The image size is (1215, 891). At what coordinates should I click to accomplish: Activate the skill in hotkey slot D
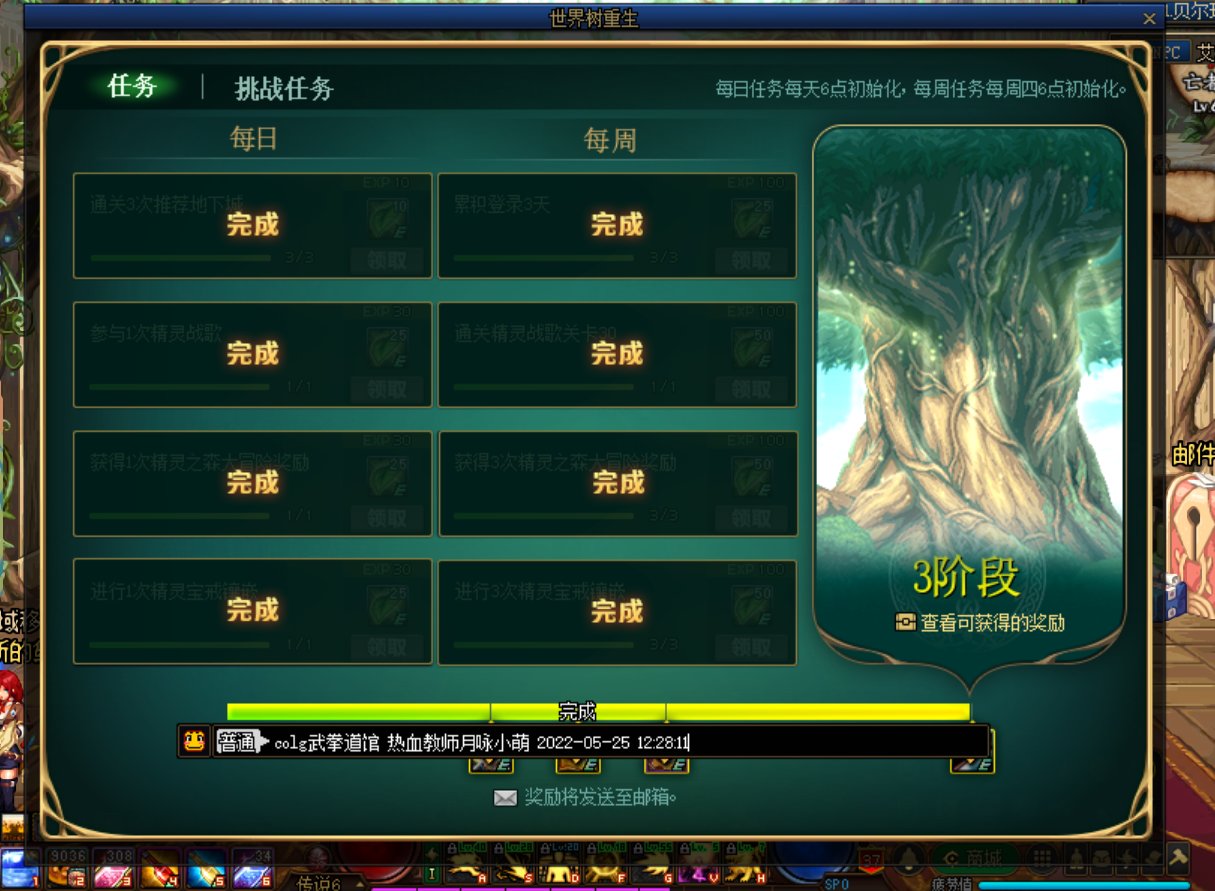pyautogui.click(x=559, y=864)
